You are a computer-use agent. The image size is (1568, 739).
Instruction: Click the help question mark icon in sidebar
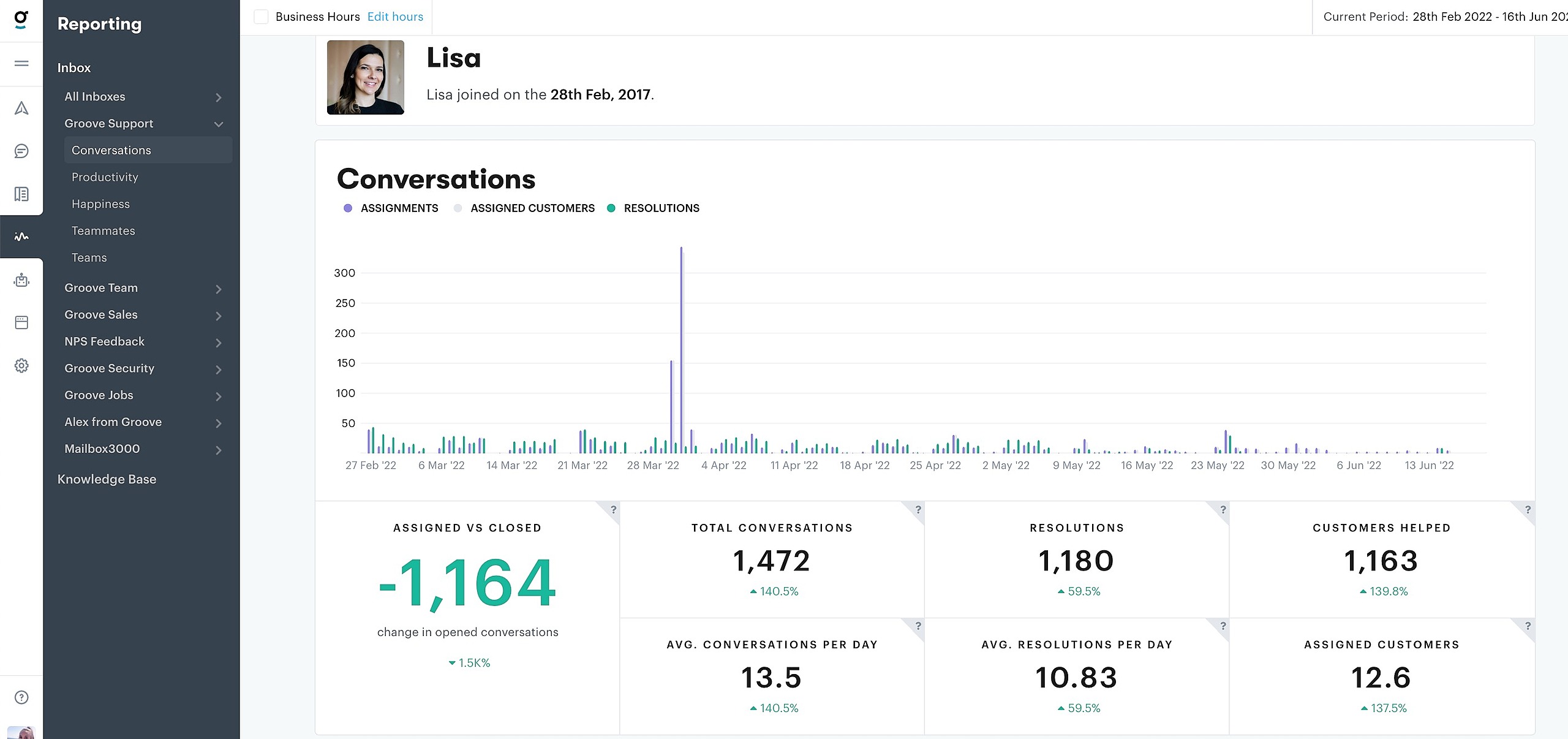pyautogui.click(x=21, y=697)
